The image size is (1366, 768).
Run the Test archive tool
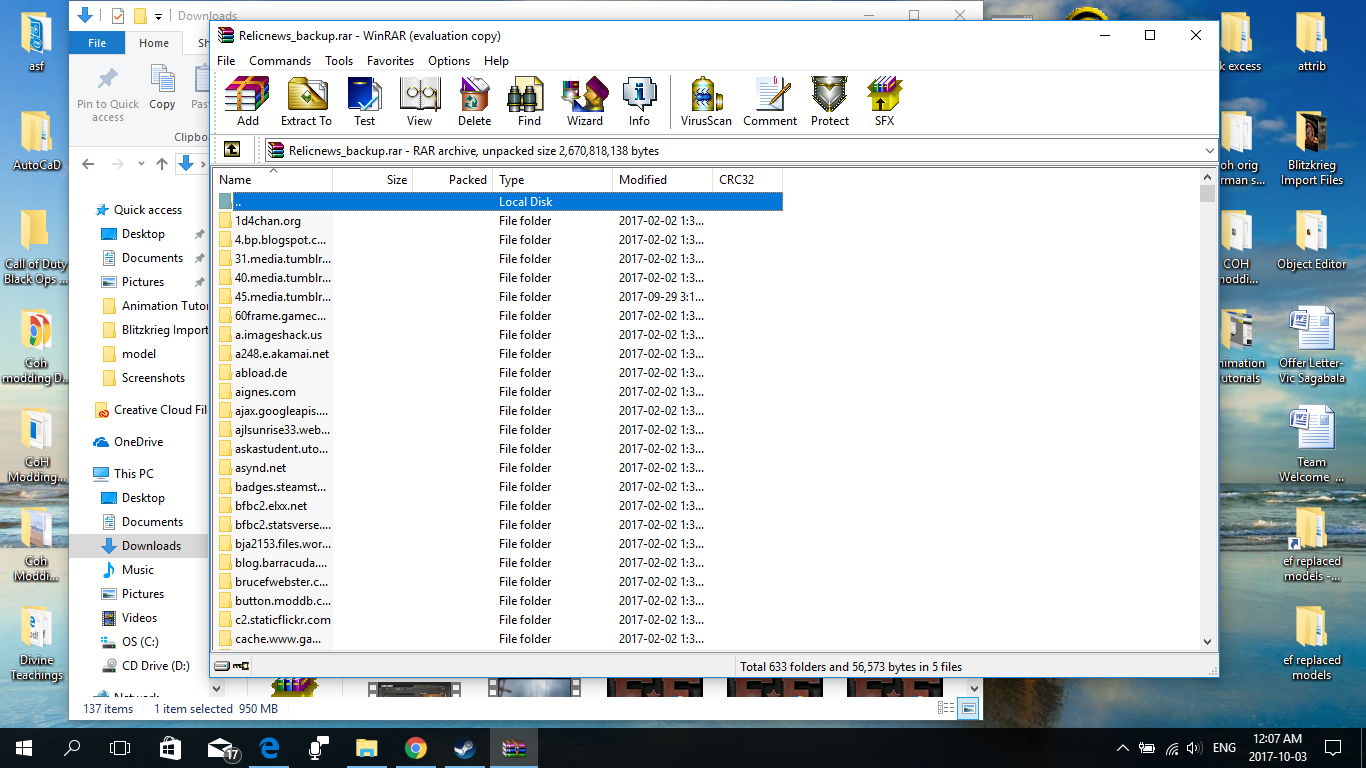pyautogui.click(x=364, y=102)
